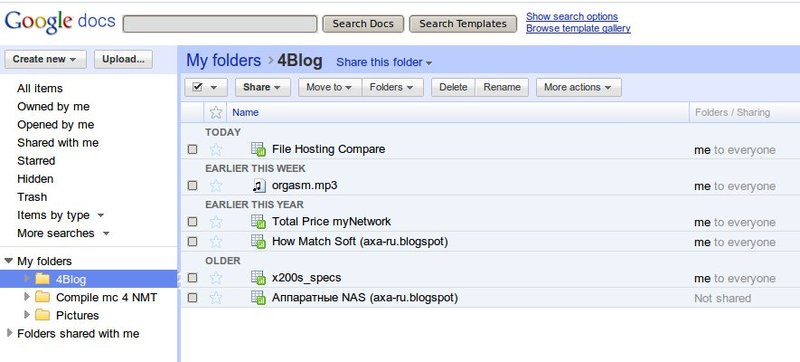Click the orgasm.mp3 music note icon

click(x=259, y=186)
